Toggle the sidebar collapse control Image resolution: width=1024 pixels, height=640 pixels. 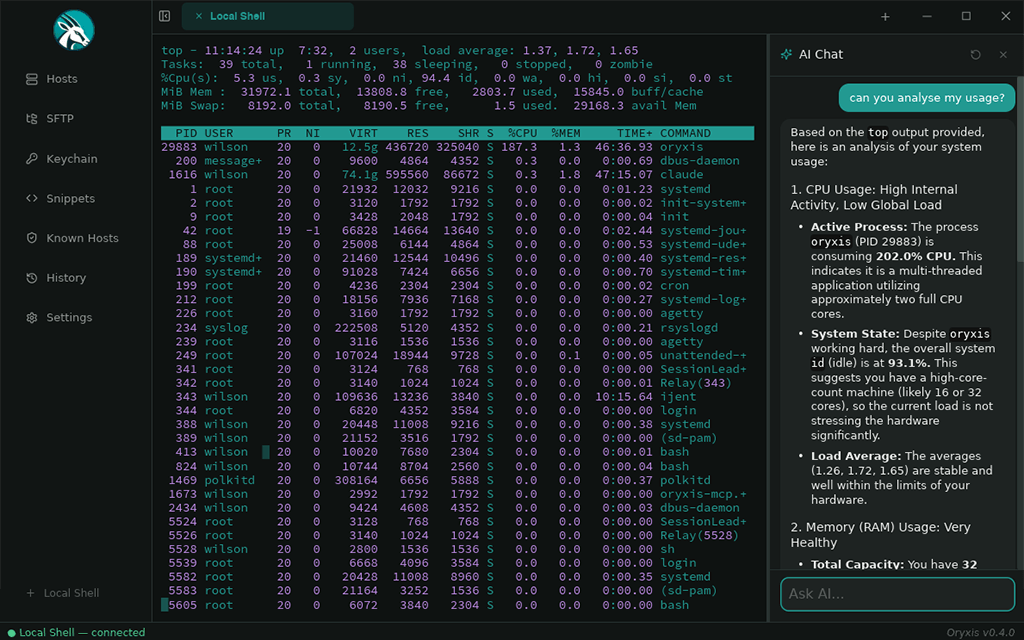point(163,16)
